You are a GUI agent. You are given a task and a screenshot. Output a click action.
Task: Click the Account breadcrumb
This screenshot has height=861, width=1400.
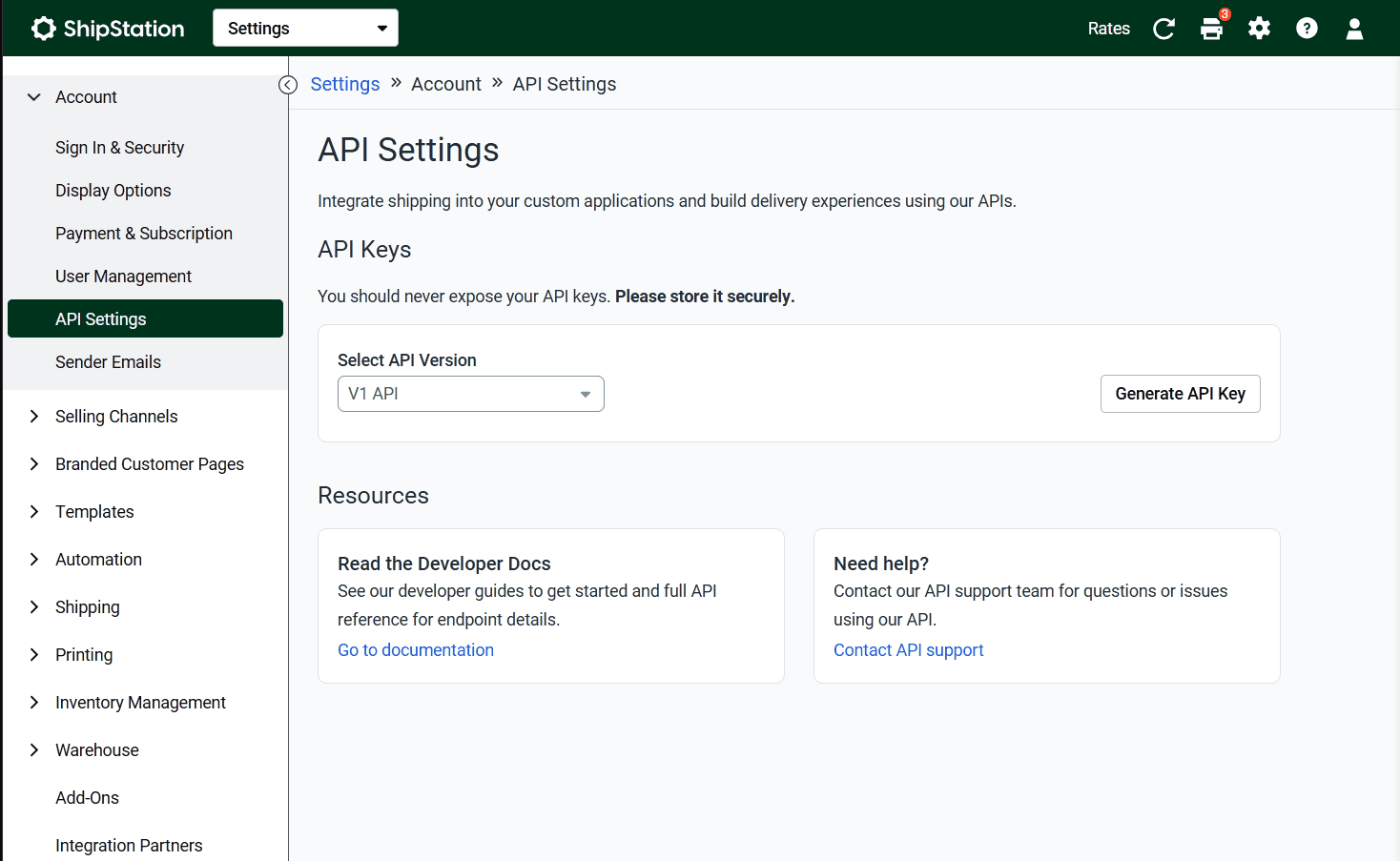point(446,84)
